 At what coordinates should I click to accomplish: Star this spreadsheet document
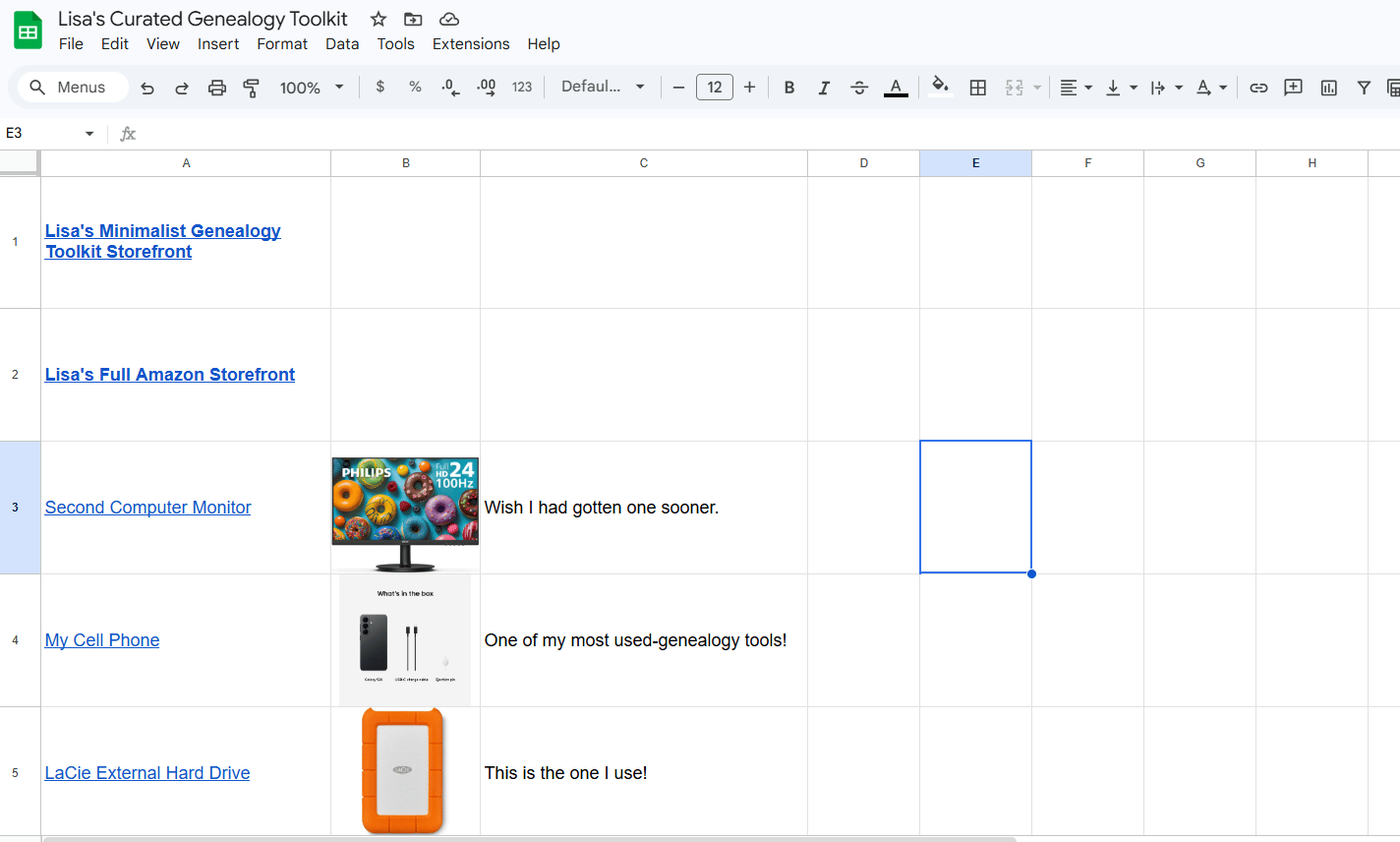click(x=379, y=19)
